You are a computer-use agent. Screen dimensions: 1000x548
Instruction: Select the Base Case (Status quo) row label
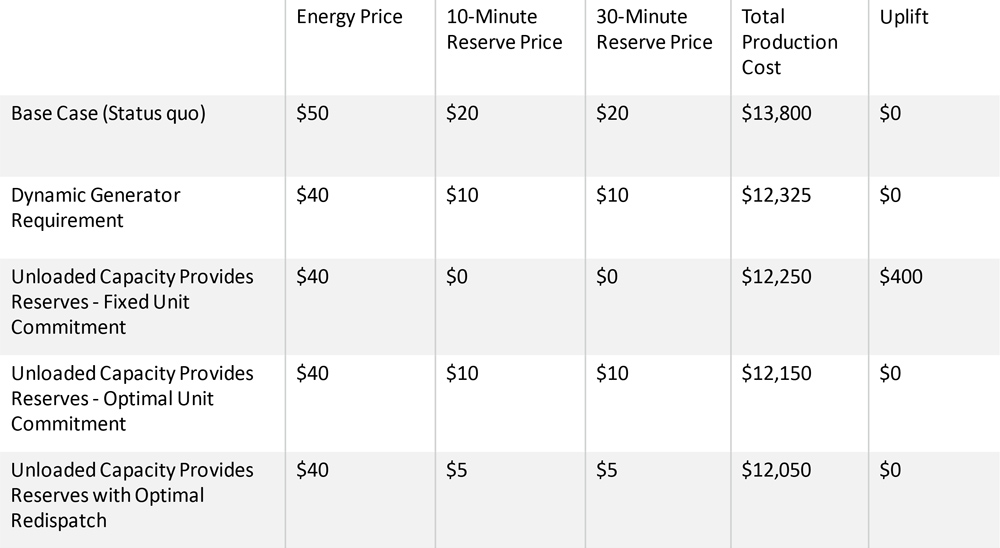pyautogui.click(x=108, y=114)
